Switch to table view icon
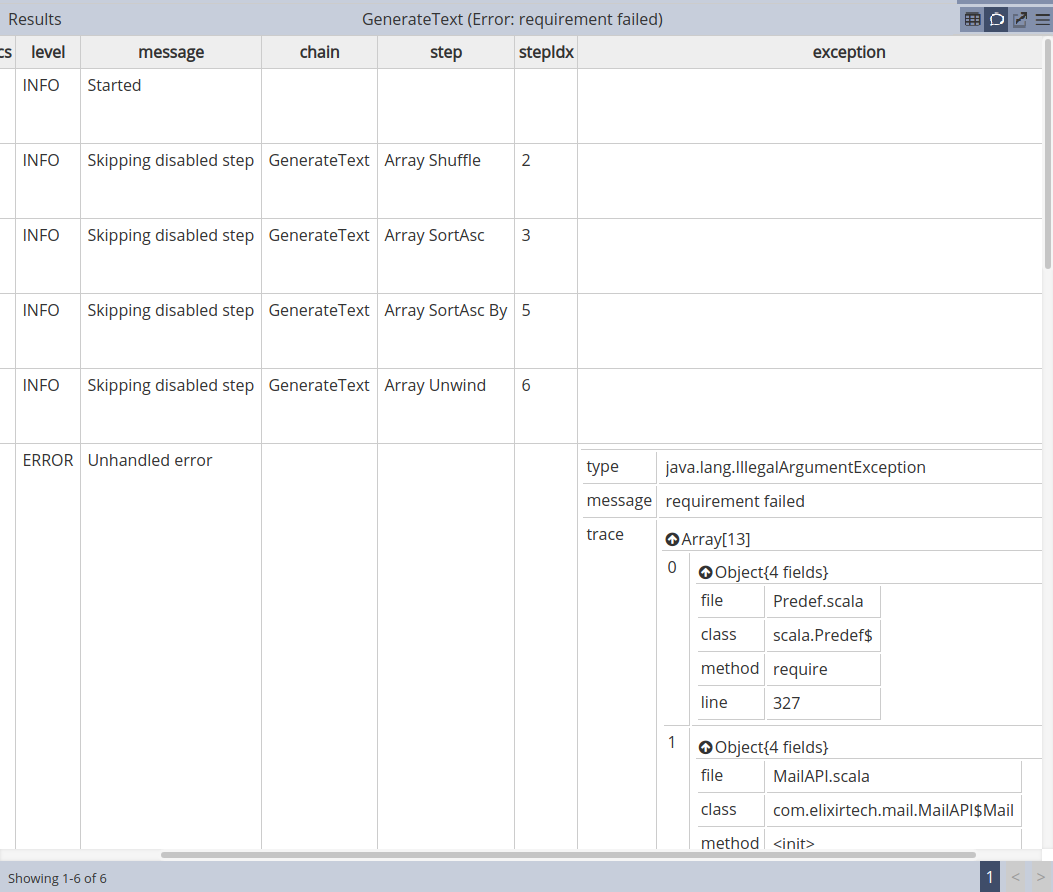This screenshot has width=1053, height=892. coord(972,19)
